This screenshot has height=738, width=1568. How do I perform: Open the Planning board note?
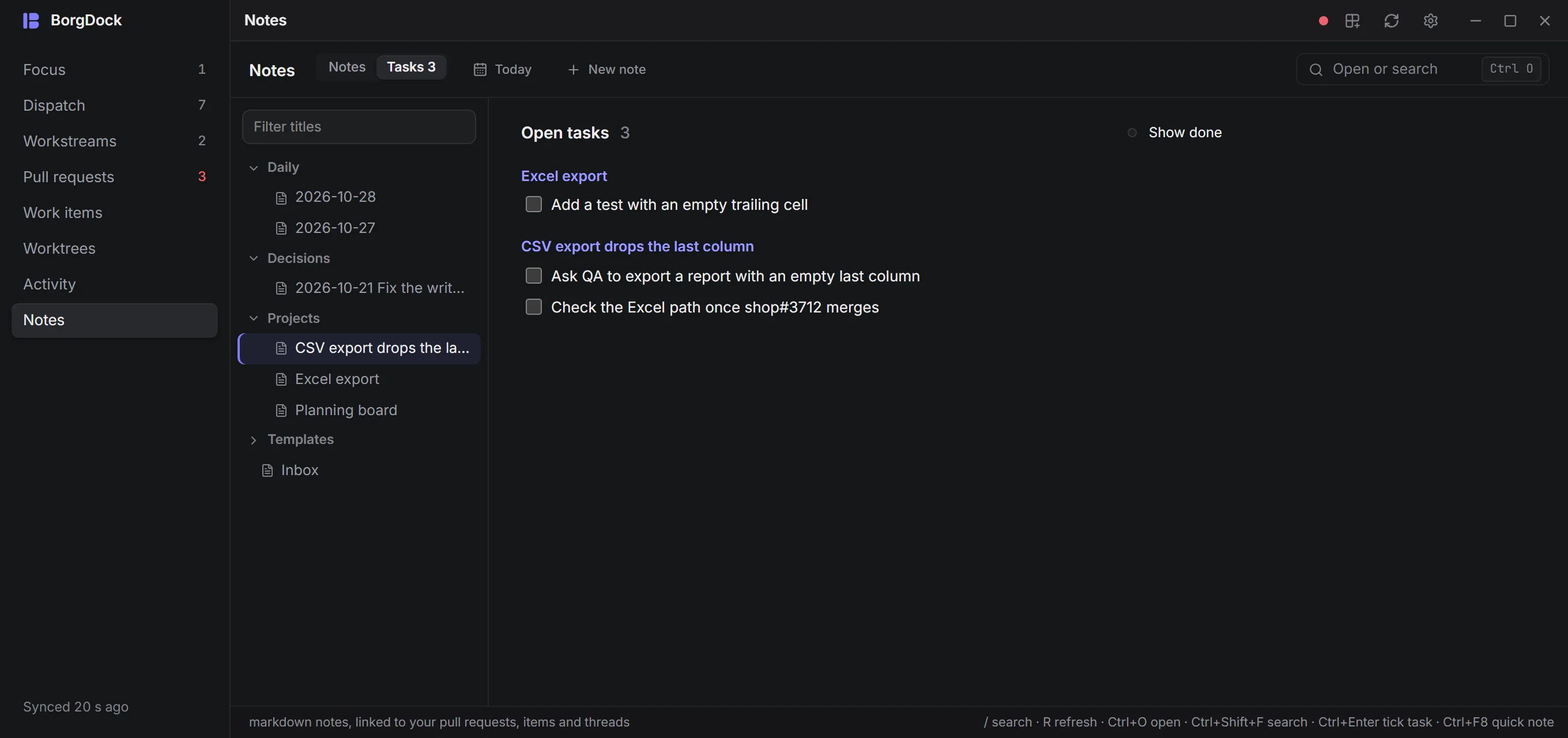point(359,411)
